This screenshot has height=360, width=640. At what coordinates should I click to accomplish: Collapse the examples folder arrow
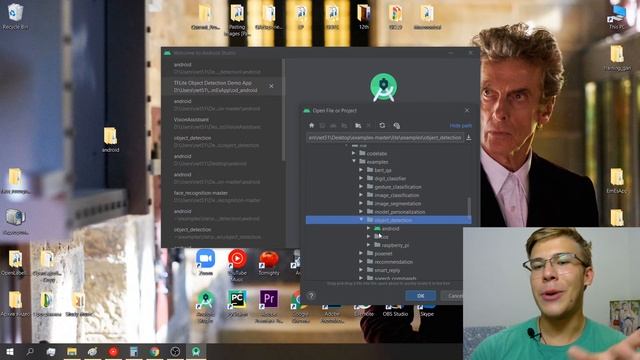point(353,162)
